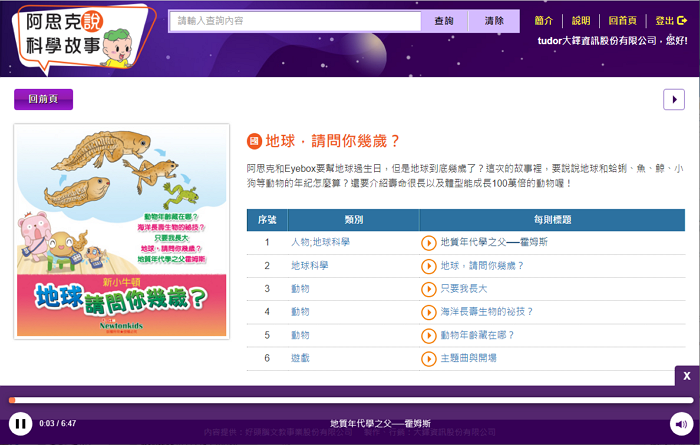Image resolution: width=700 pixels, height=445 pixels.
Task: Play the 只要我長大 track icon
Action: (x=429, y=289)
